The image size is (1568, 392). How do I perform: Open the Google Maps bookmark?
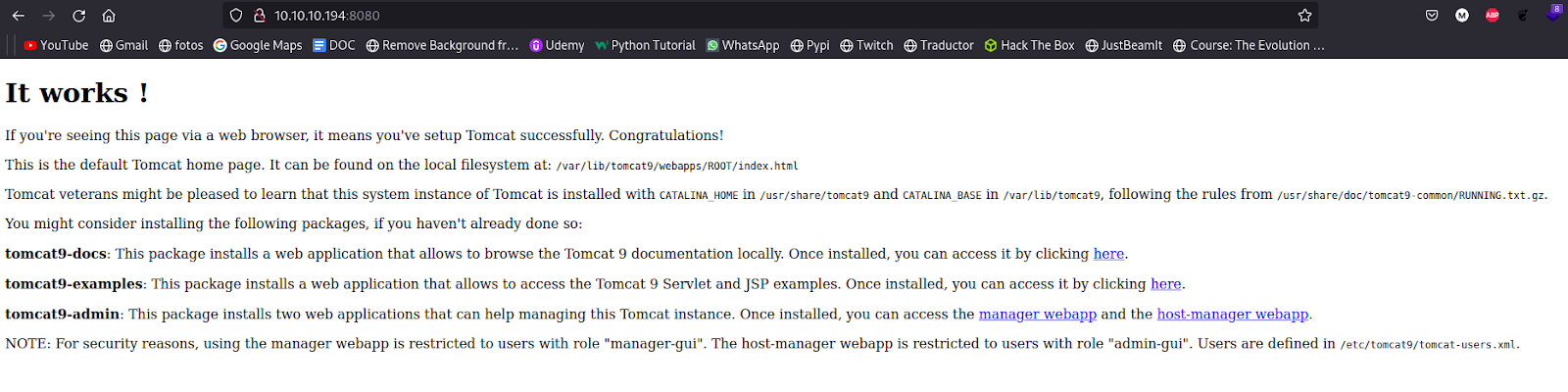coord(258,45)
